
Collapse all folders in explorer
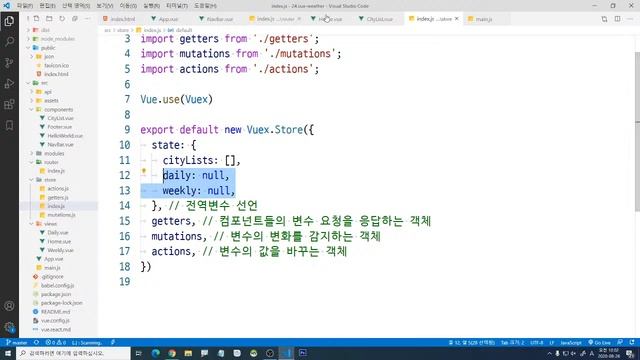(75, 19)
